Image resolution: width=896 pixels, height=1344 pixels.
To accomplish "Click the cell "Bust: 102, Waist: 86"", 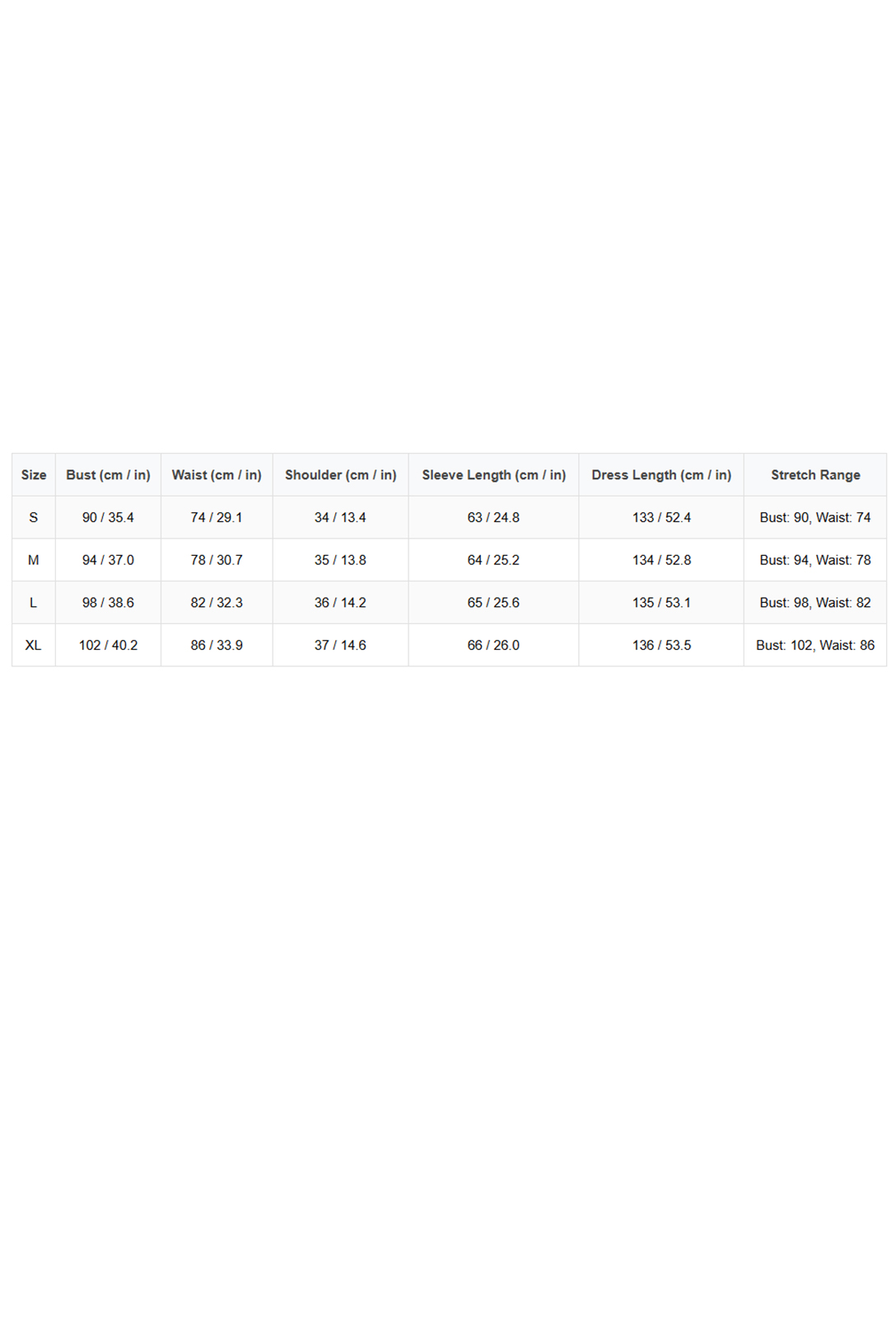I will point(815,646).
